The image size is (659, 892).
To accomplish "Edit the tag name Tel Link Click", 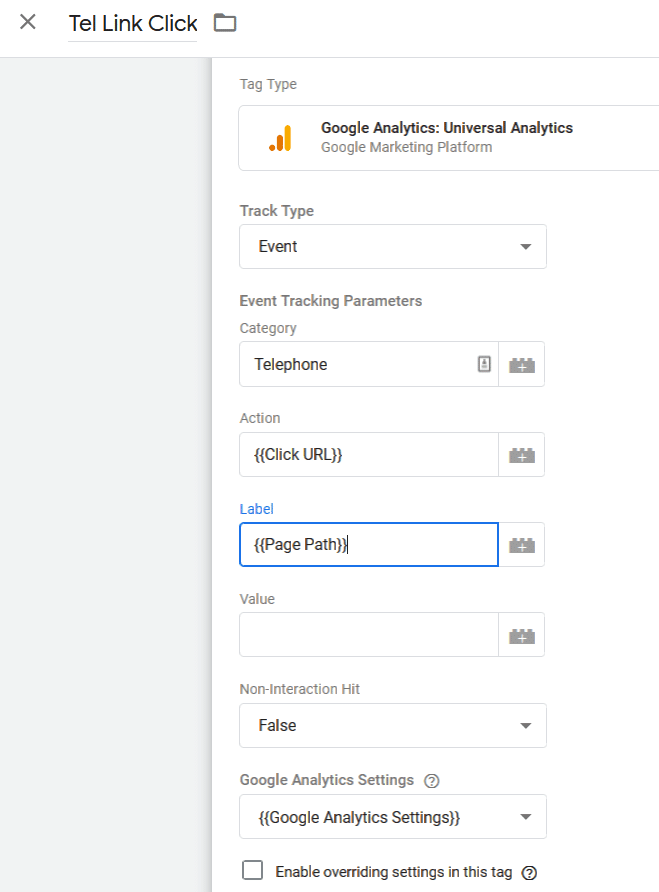I will tap(133, 24).
